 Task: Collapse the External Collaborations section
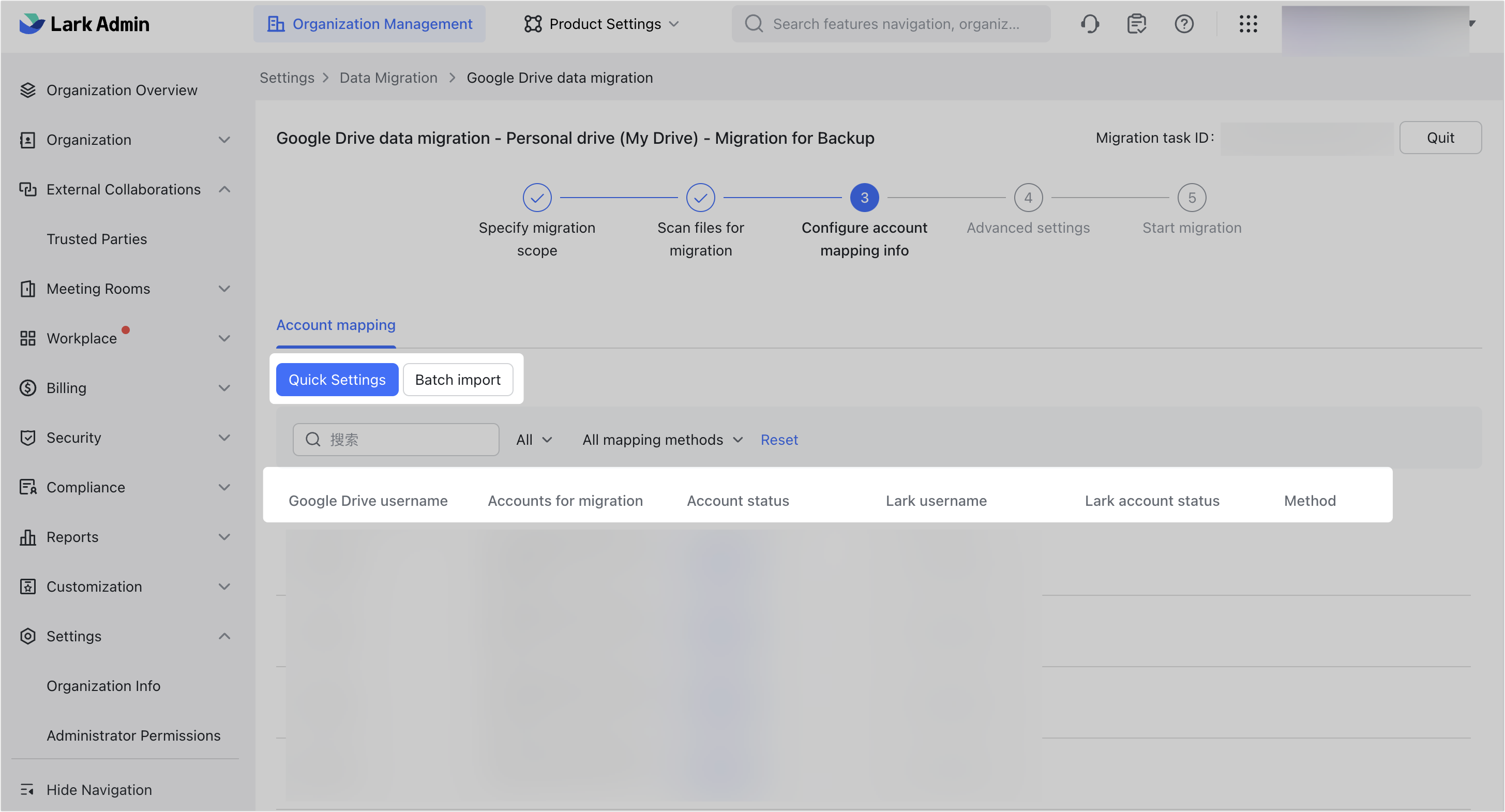tap(224, 189)
